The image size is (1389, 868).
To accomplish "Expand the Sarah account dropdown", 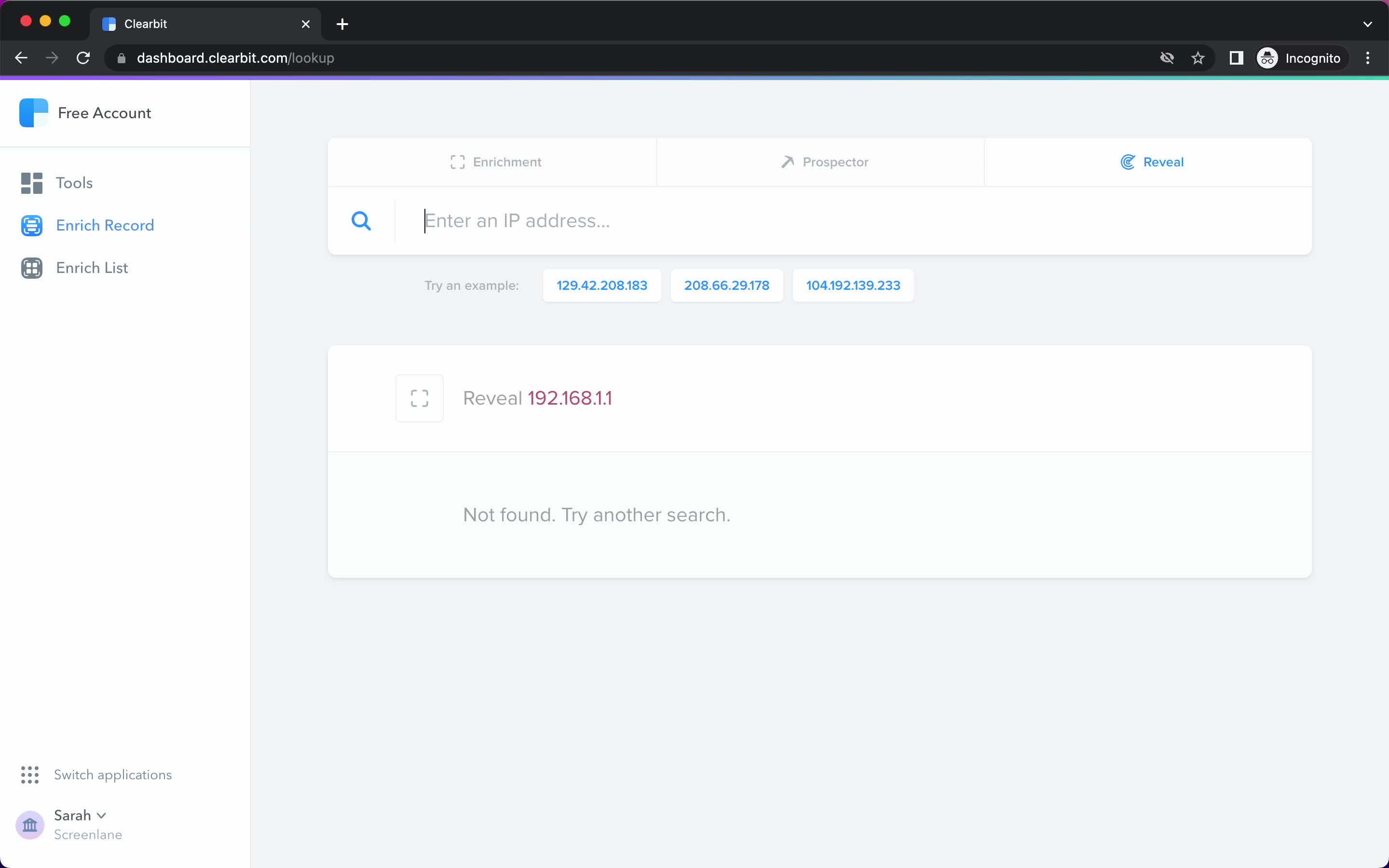I will coord(80,815).
